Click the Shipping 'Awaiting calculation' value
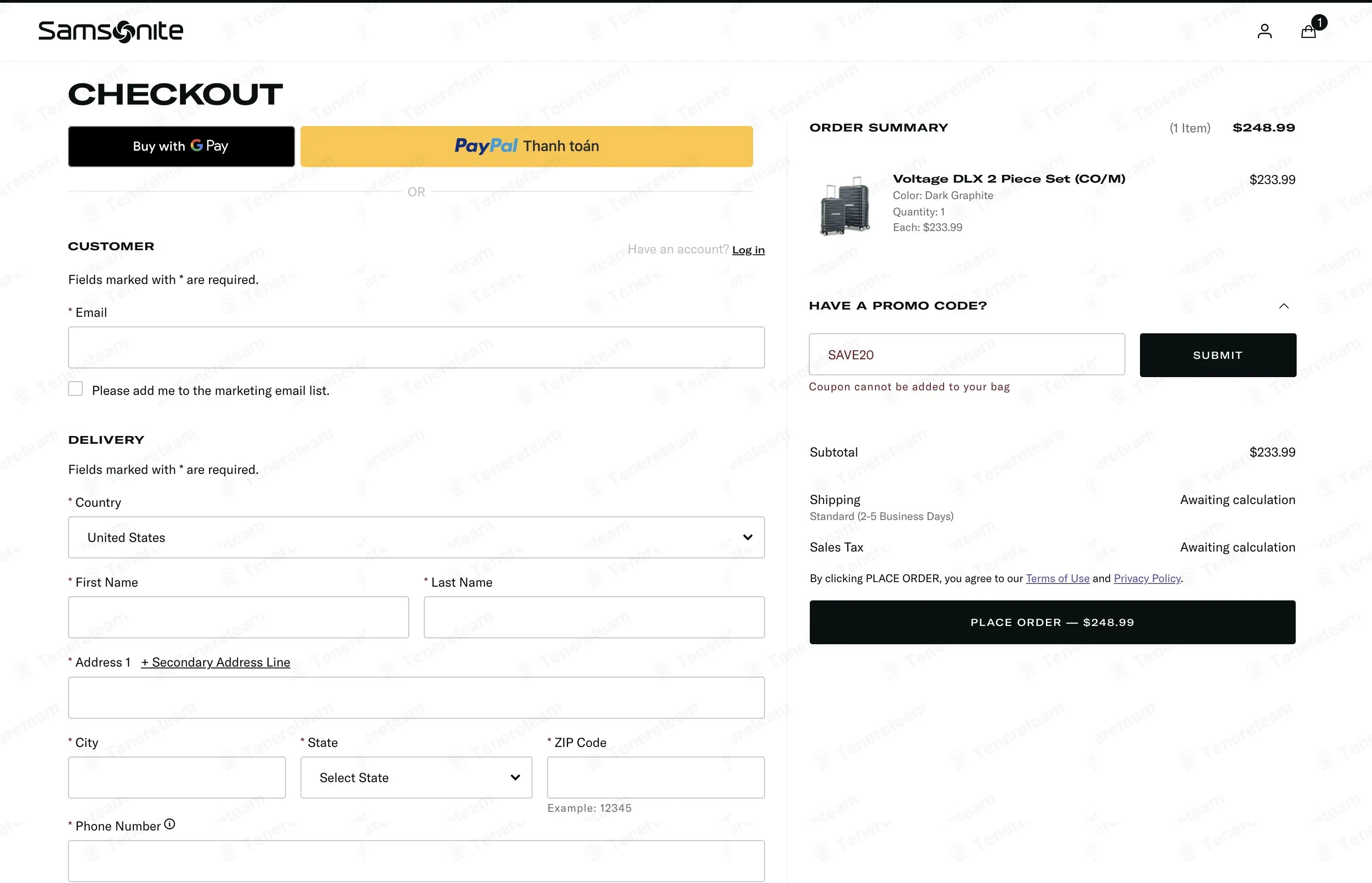Image resolution: width=1372 pixels, height=883 pixels. (x=1238, y=500)
